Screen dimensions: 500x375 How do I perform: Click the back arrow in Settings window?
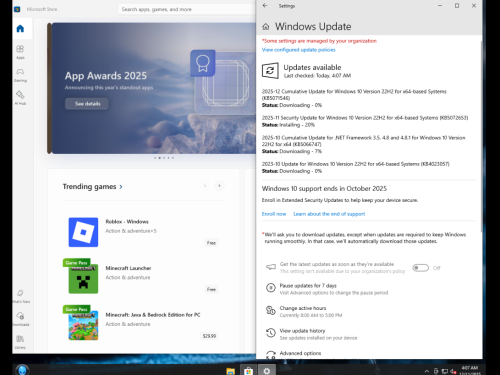click(x=265, y=6)
